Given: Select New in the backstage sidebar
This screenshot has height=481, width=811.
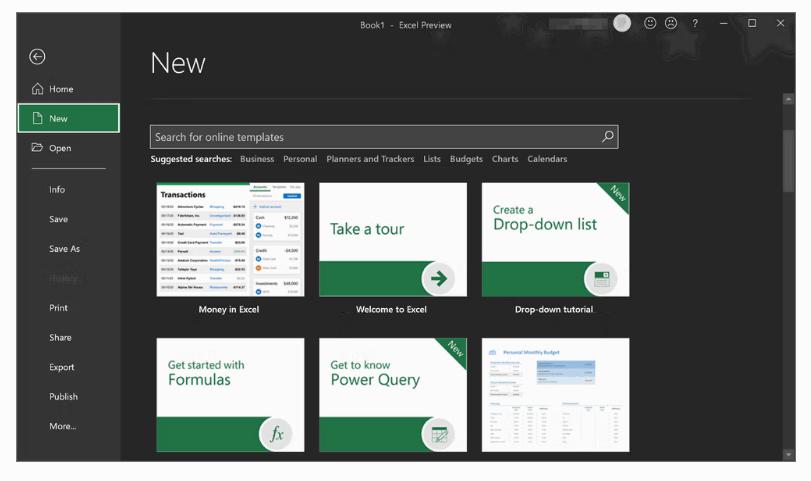Looking at the screenshot, I should coord(68,118).
